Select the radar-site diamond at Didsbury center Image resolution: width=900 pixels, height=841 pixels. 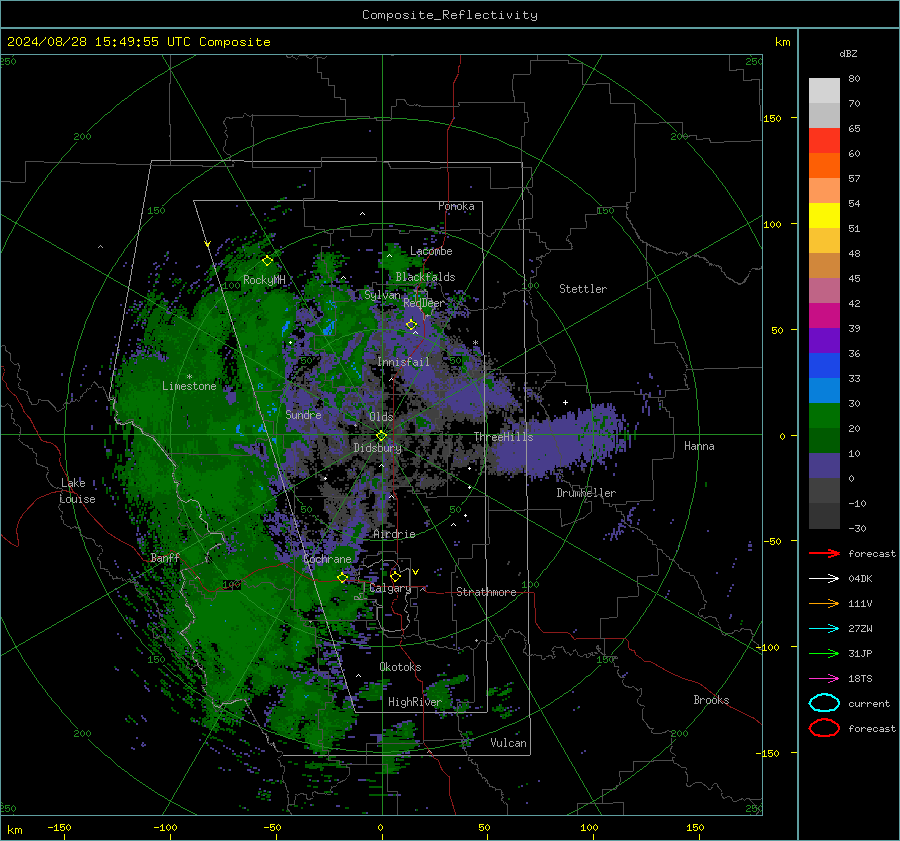point(381,436)
